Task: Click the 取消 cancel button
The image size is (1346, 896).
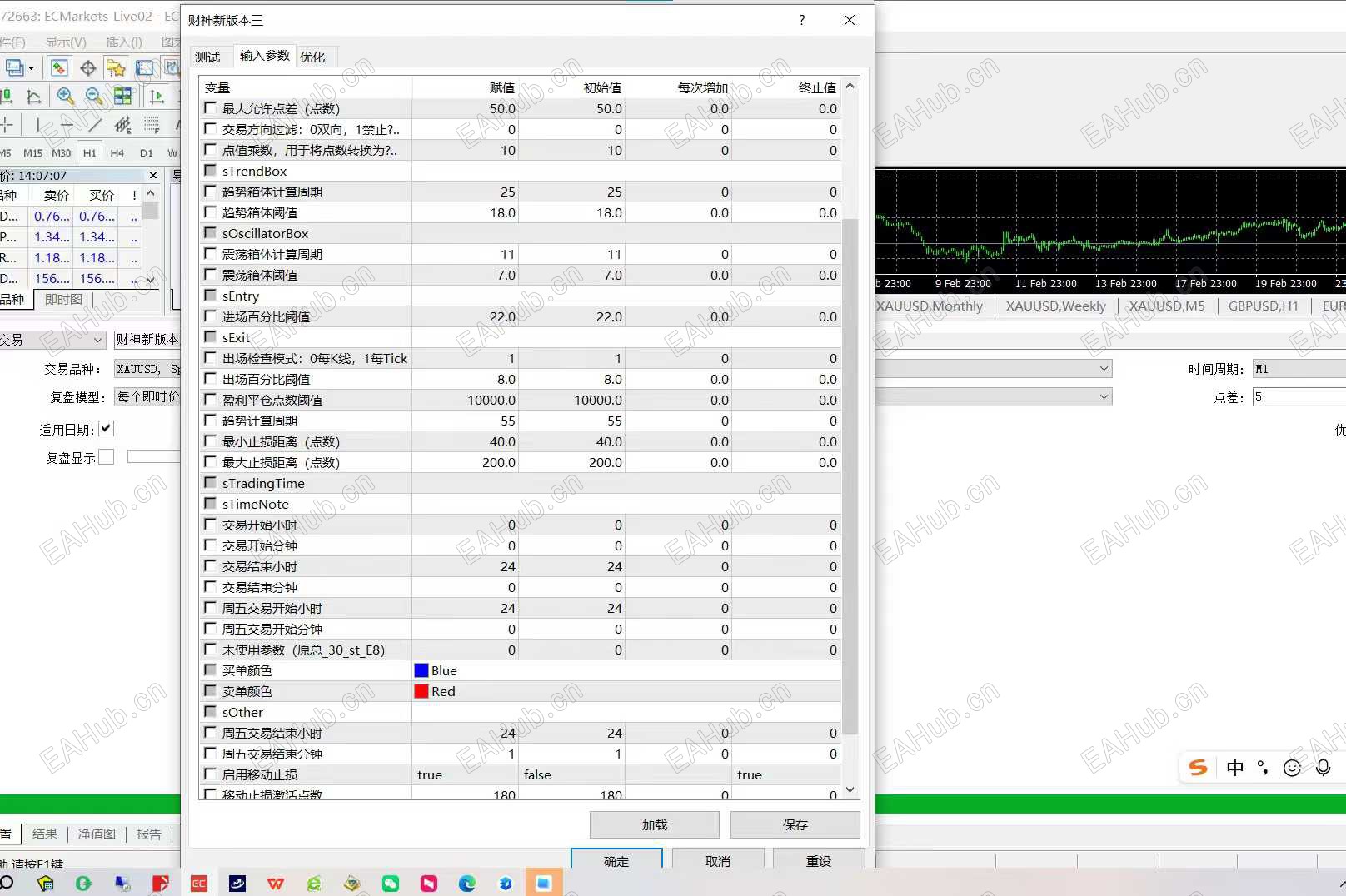Action: [718, 859]
